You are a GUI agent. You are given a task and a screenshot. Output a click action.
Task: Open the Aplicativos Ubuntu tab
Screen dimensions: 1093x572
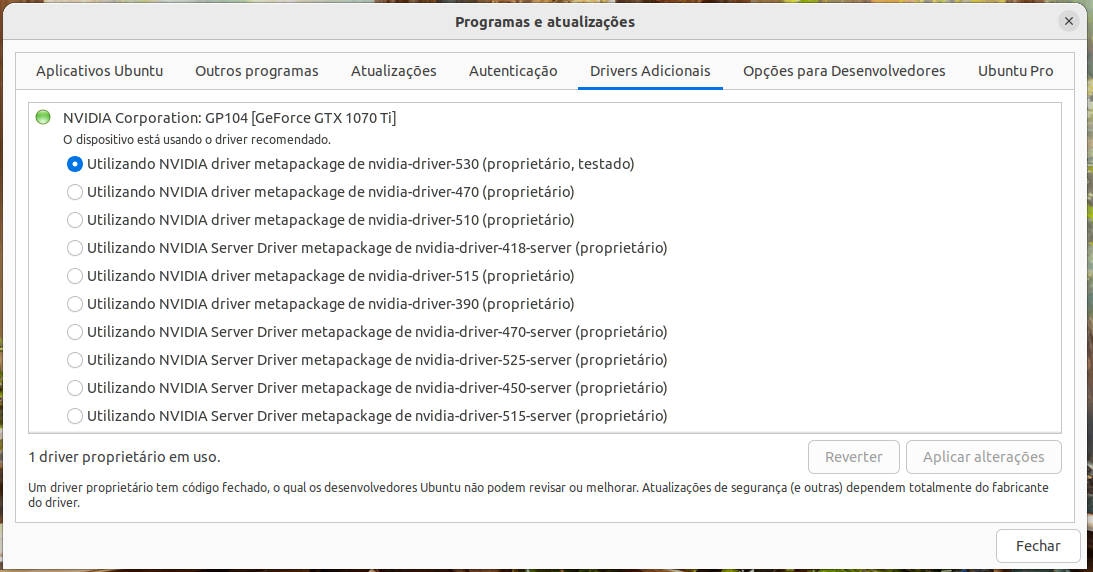point(100,71)
